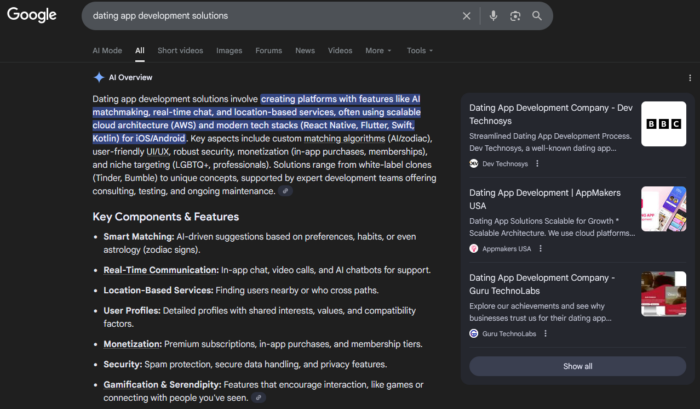Open source link icon after people you've seen
Viewport: 700px width, 409px height.
(258, 397)
